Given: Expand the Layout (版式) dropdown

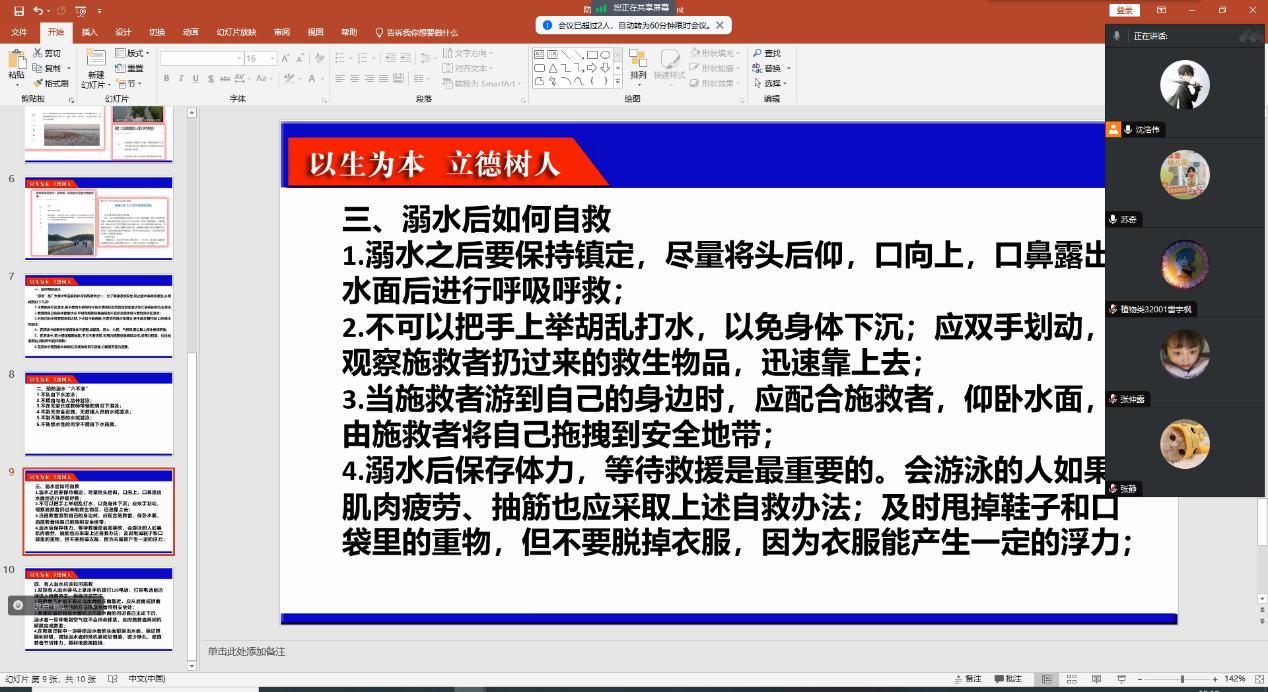Looking at the screenshot, I should coord(134,53).
